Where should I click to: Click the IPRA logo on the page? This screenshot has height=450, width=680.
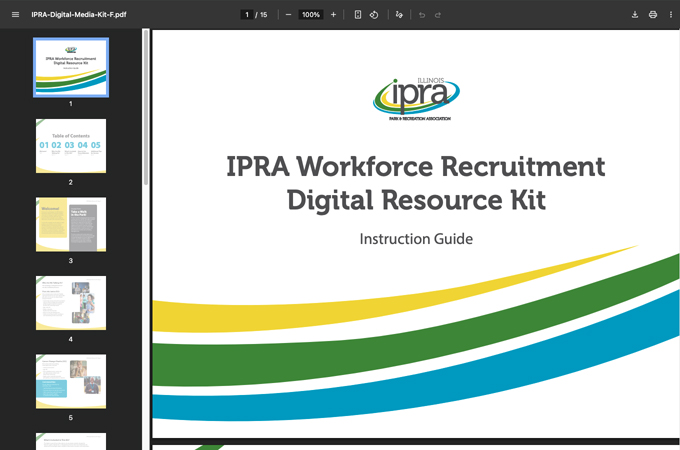416,99
